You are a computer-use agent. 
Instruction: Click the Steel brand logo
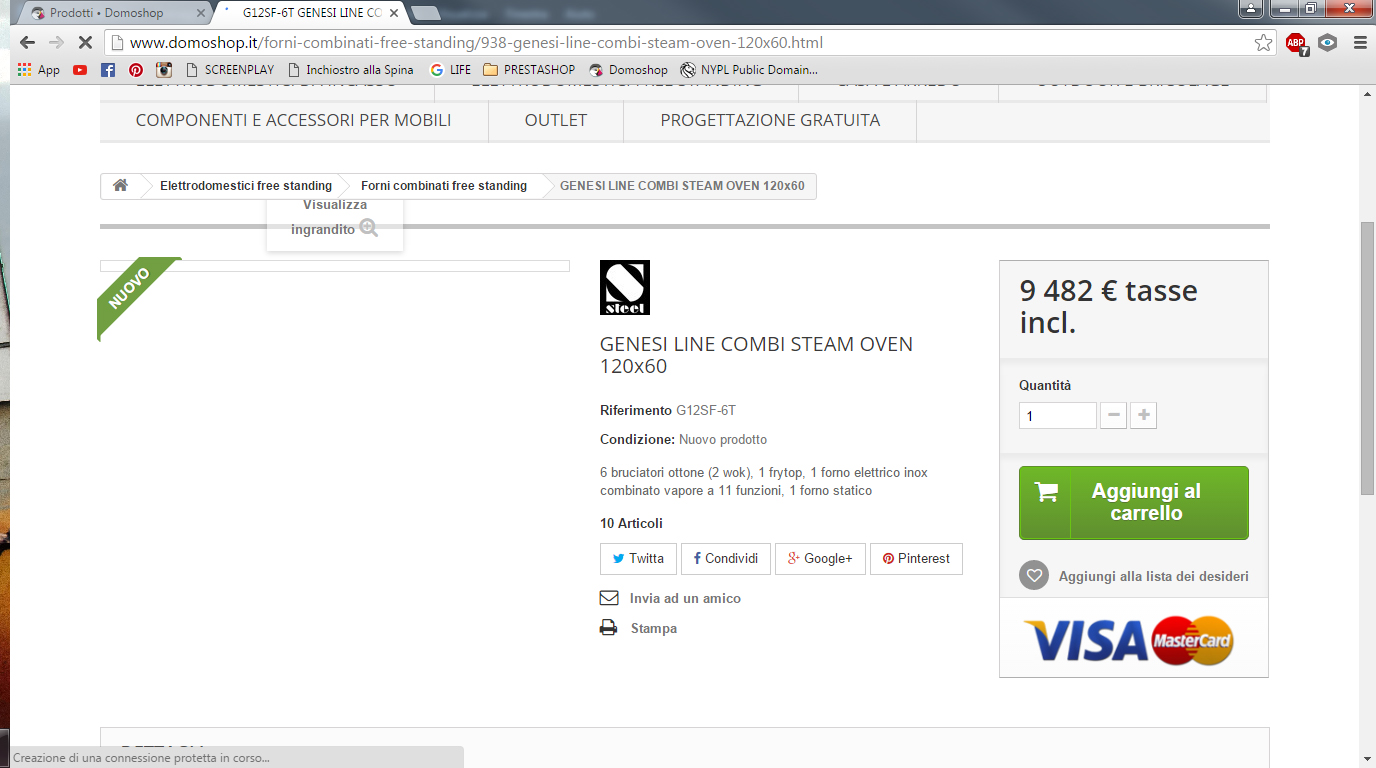tap(625, 287)
